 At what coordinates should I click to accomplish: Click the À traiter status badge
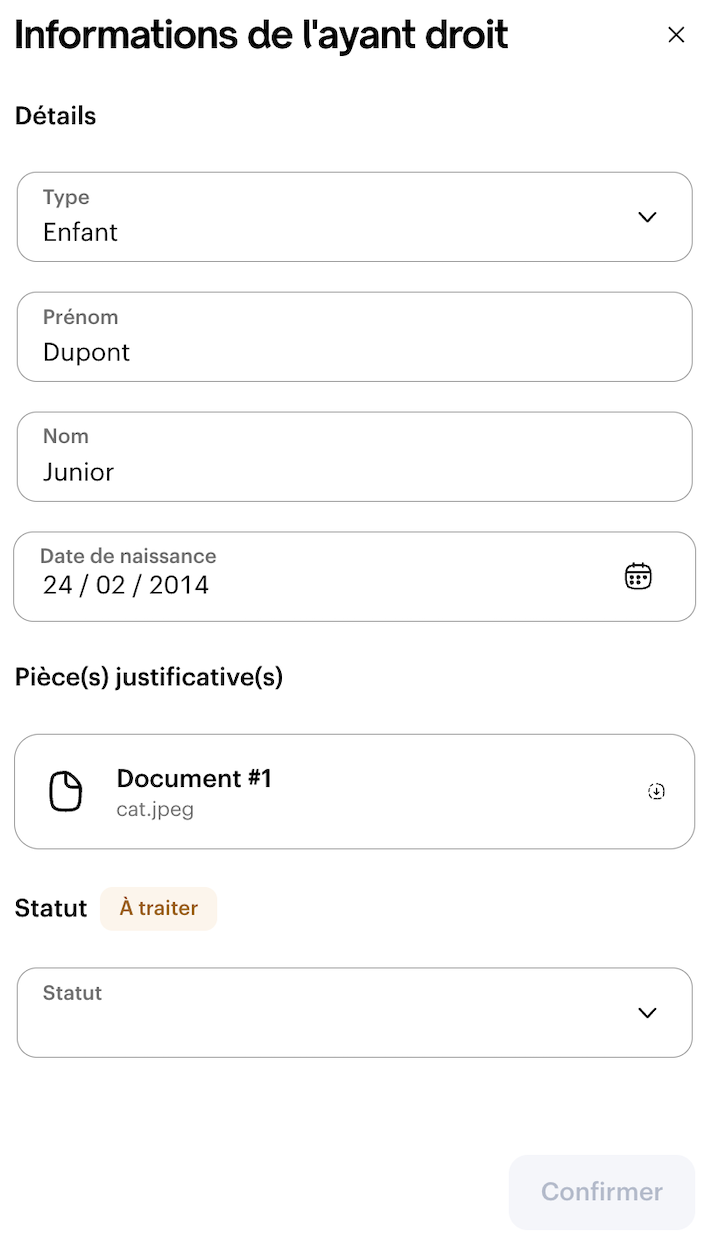[x=158, y=909]
